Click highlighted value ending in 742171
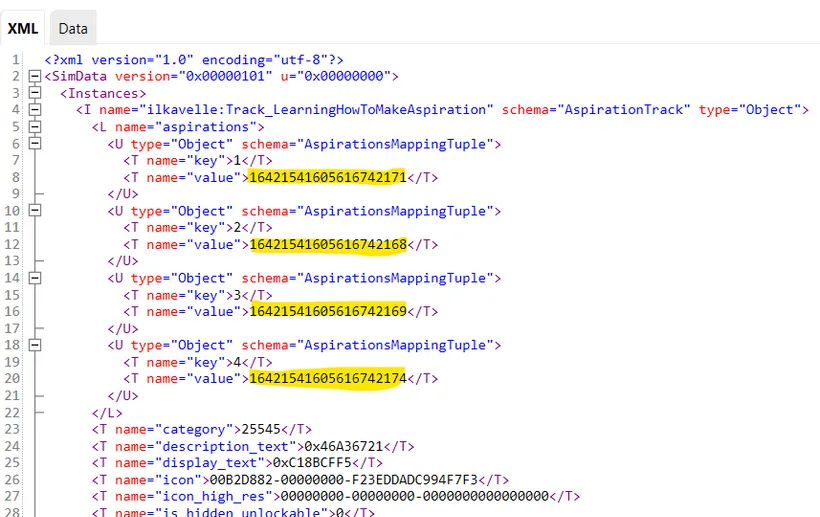 [327, 178]
